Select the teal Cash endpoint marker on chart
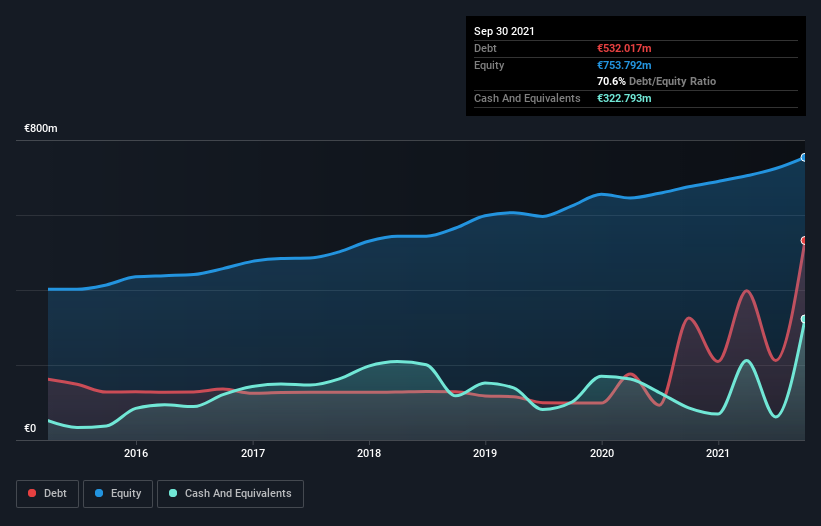Screen dimensions: 821x526 tap(804, 319)
